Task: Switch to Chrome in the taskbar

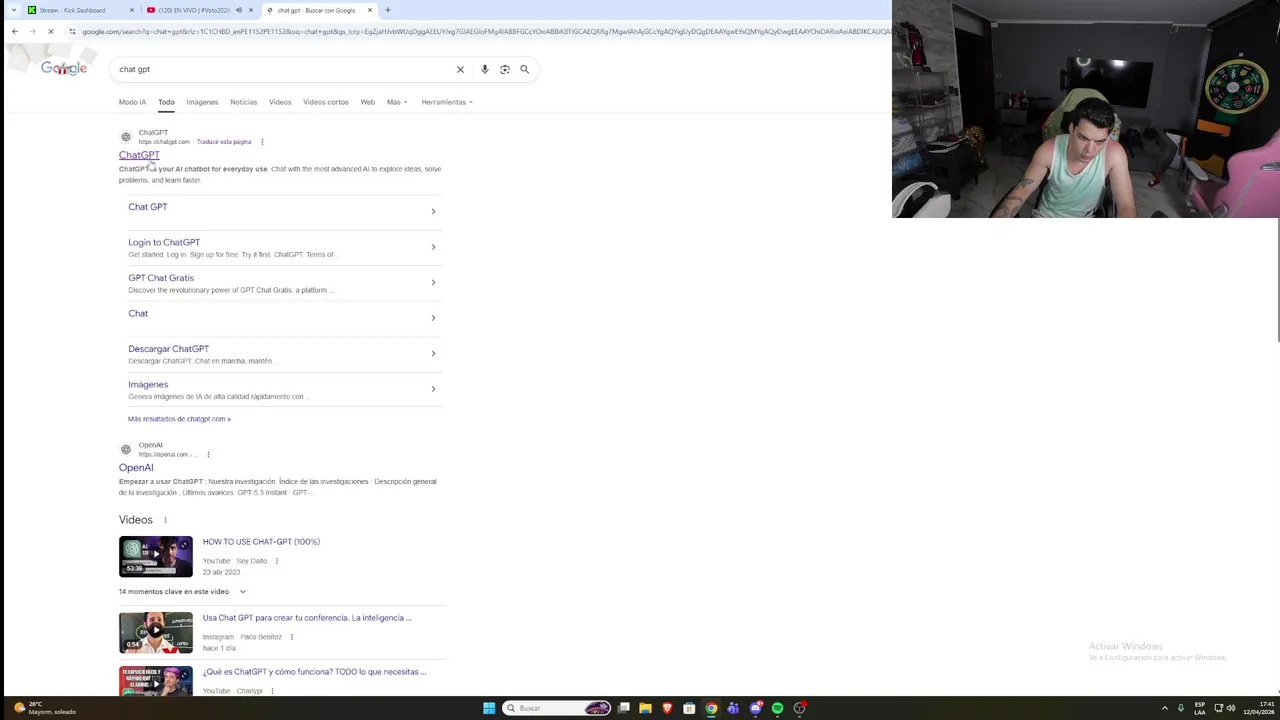Action: [x=712, y=708]
